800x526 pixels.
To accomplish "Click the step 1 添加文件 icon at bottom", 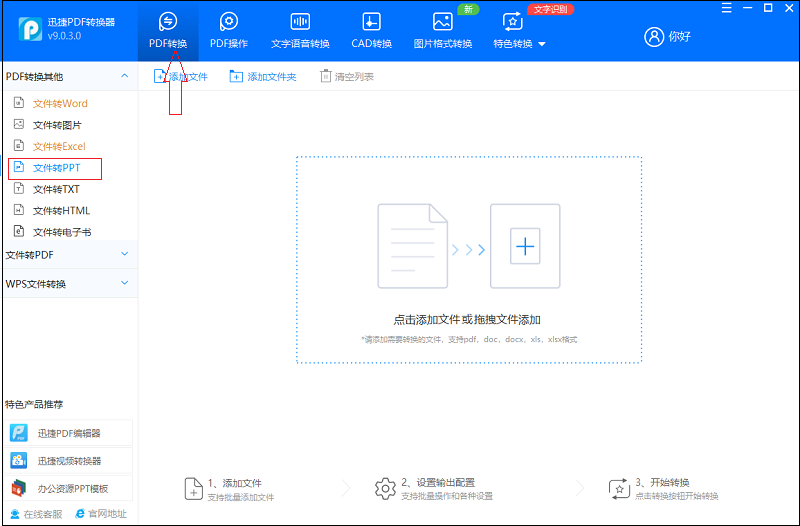I will click(x=193, y=489).
